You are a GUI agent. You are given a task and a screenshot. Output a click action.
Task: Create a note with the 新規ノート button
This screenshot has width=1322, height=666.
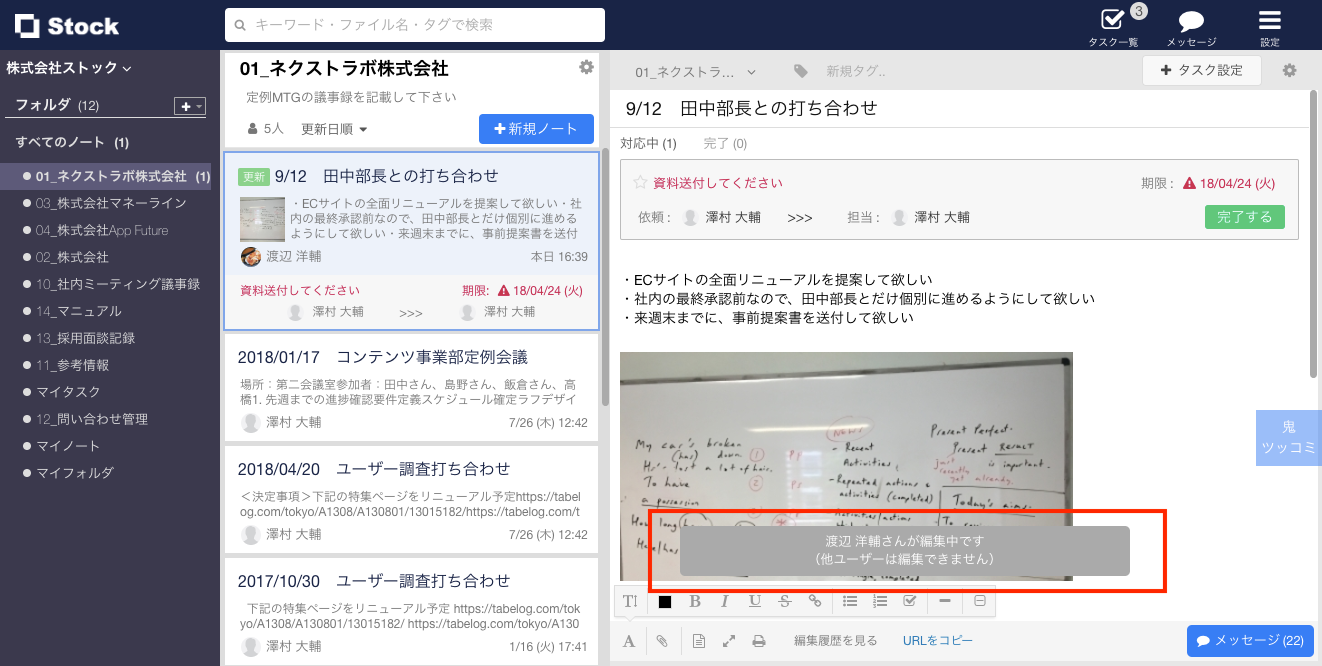[536, 129]
